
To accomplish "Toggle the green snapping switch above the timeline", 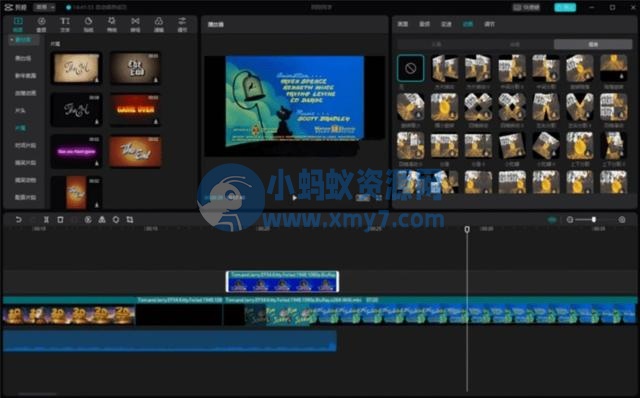I will 552,220.
